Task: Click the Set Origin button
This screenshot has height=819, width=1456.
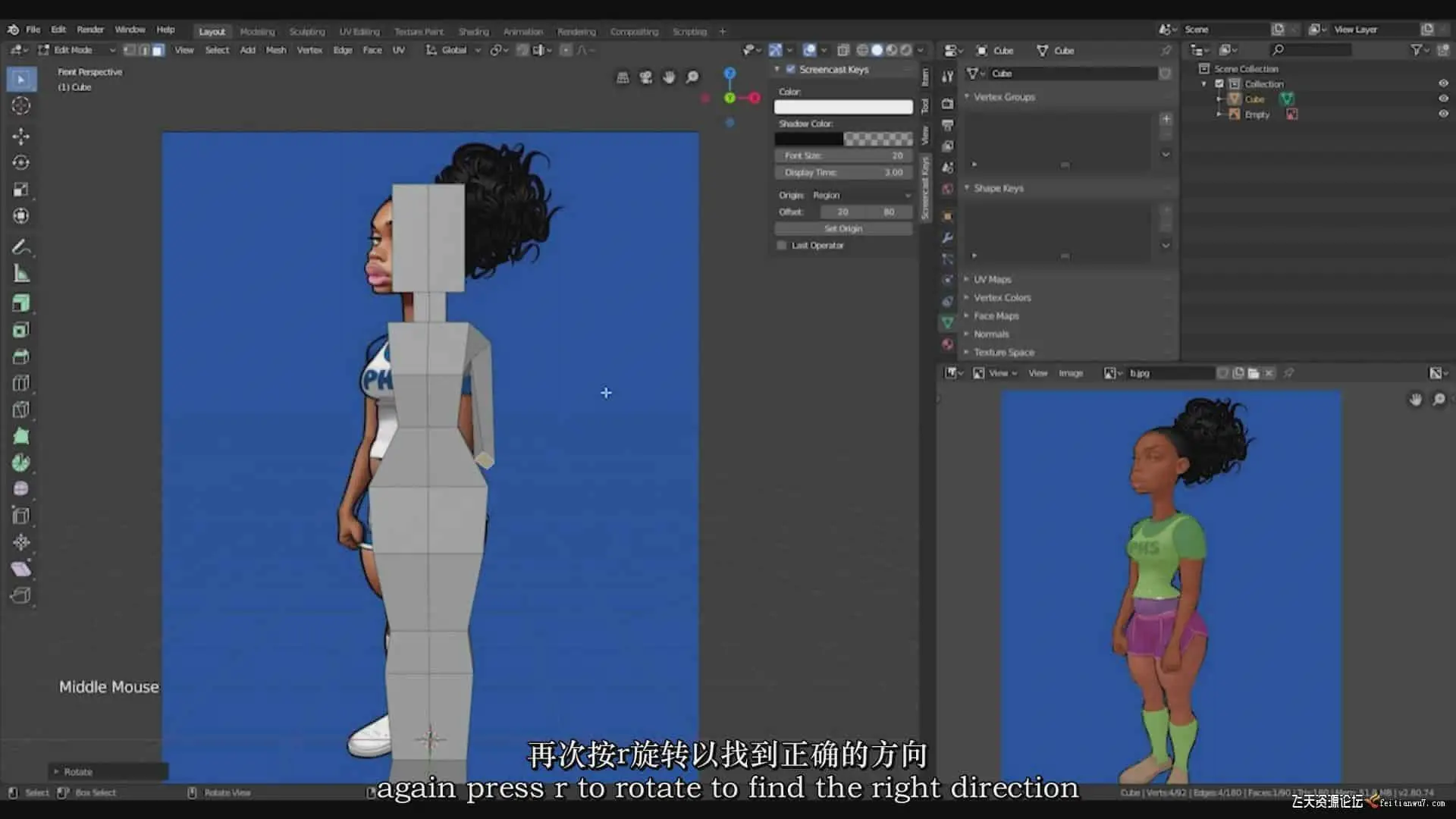Action: 843,228
